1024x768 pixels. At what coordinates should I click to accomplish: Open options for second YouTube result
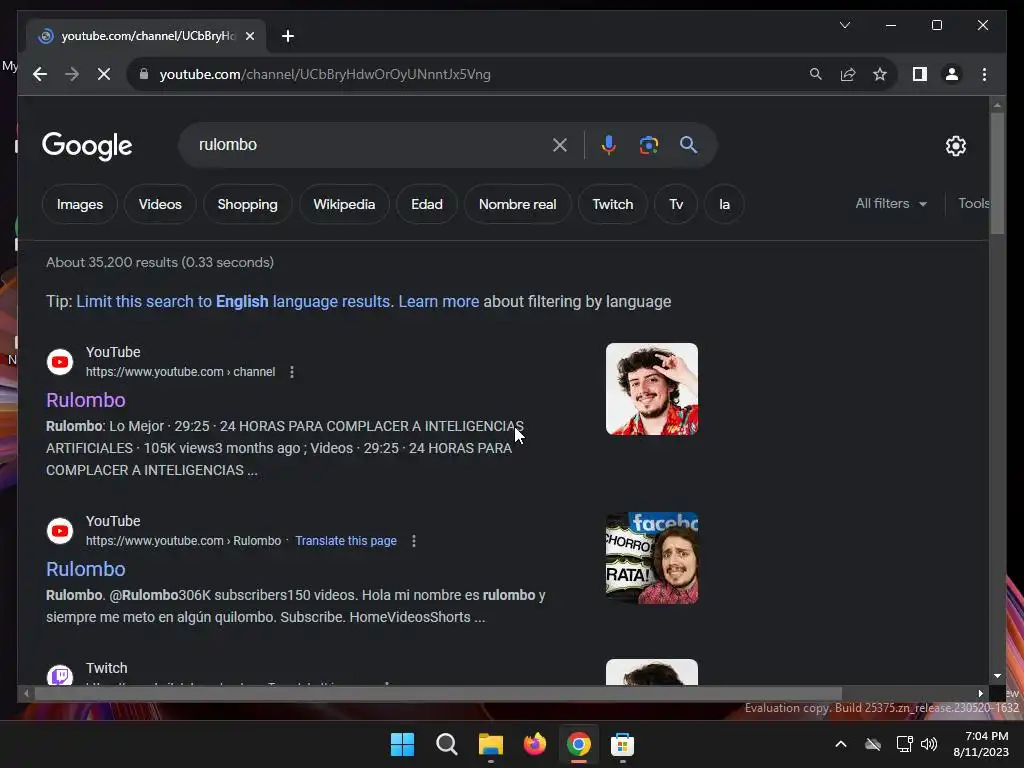(x=414, y=541)
